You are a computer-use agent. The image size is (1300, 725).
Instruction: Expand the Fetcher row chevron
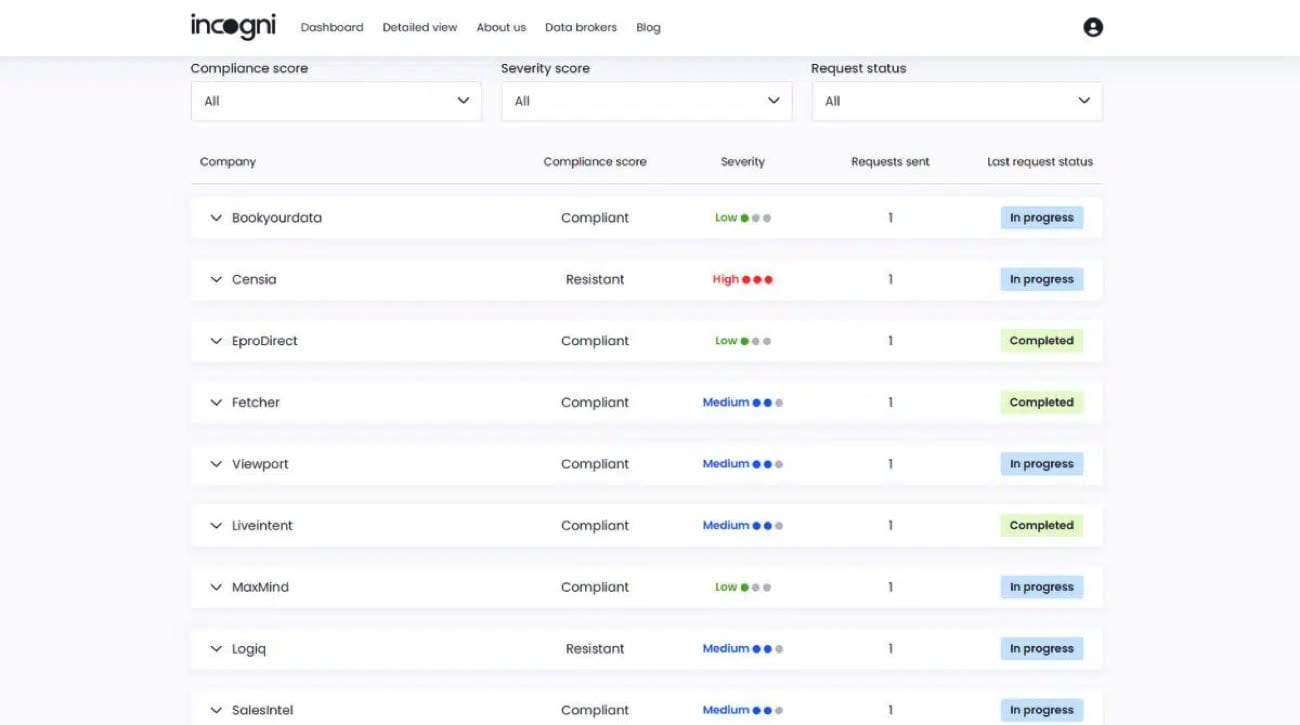pyautogui.click(x=216, y=403)
